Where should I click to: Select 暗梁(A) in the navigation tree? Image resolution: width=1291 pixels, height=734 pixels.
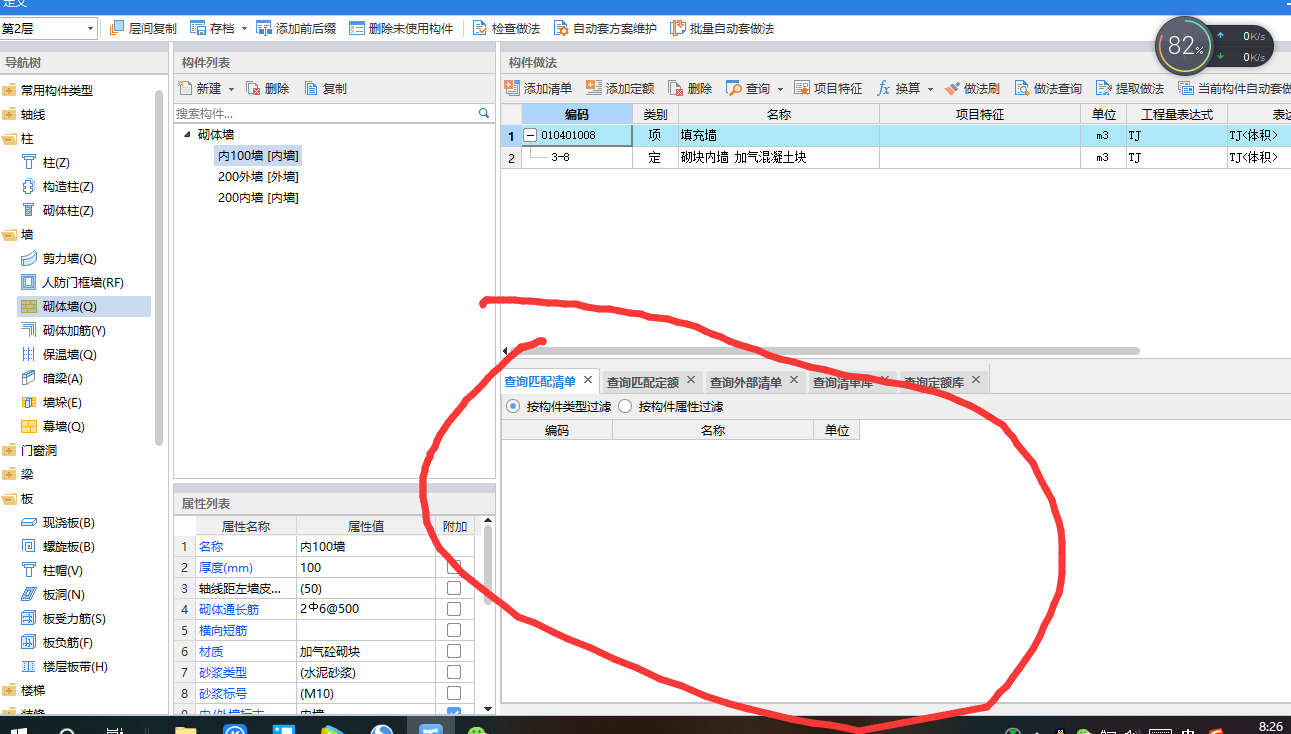(x=62, y=379)
